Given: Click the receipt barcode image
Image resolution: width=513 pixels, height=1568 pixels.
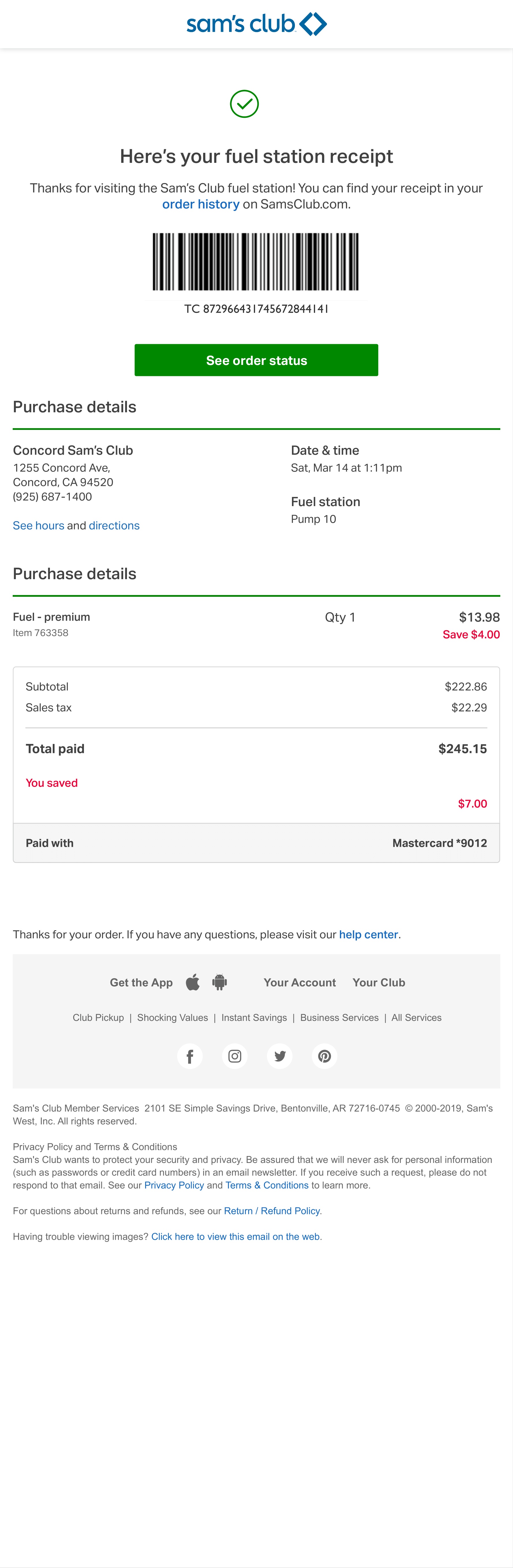Looking at the screenshot, I should [x=256, y=262].
